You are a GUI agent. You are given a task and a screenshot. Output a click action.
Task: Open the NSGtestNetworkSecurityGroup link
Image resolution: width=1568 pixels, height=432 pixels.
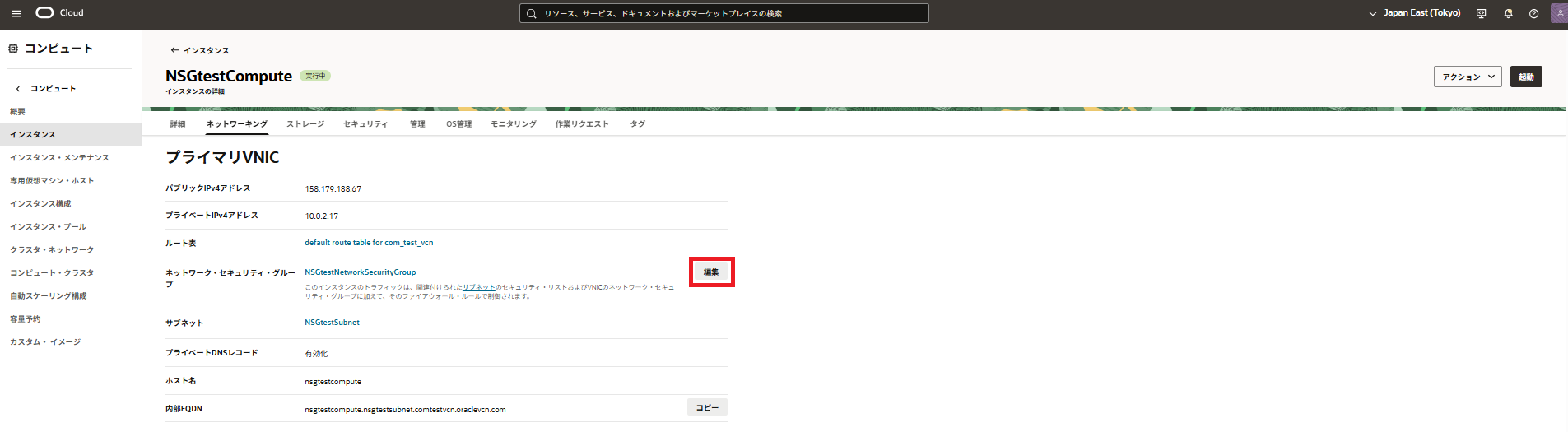coord(361,272)
